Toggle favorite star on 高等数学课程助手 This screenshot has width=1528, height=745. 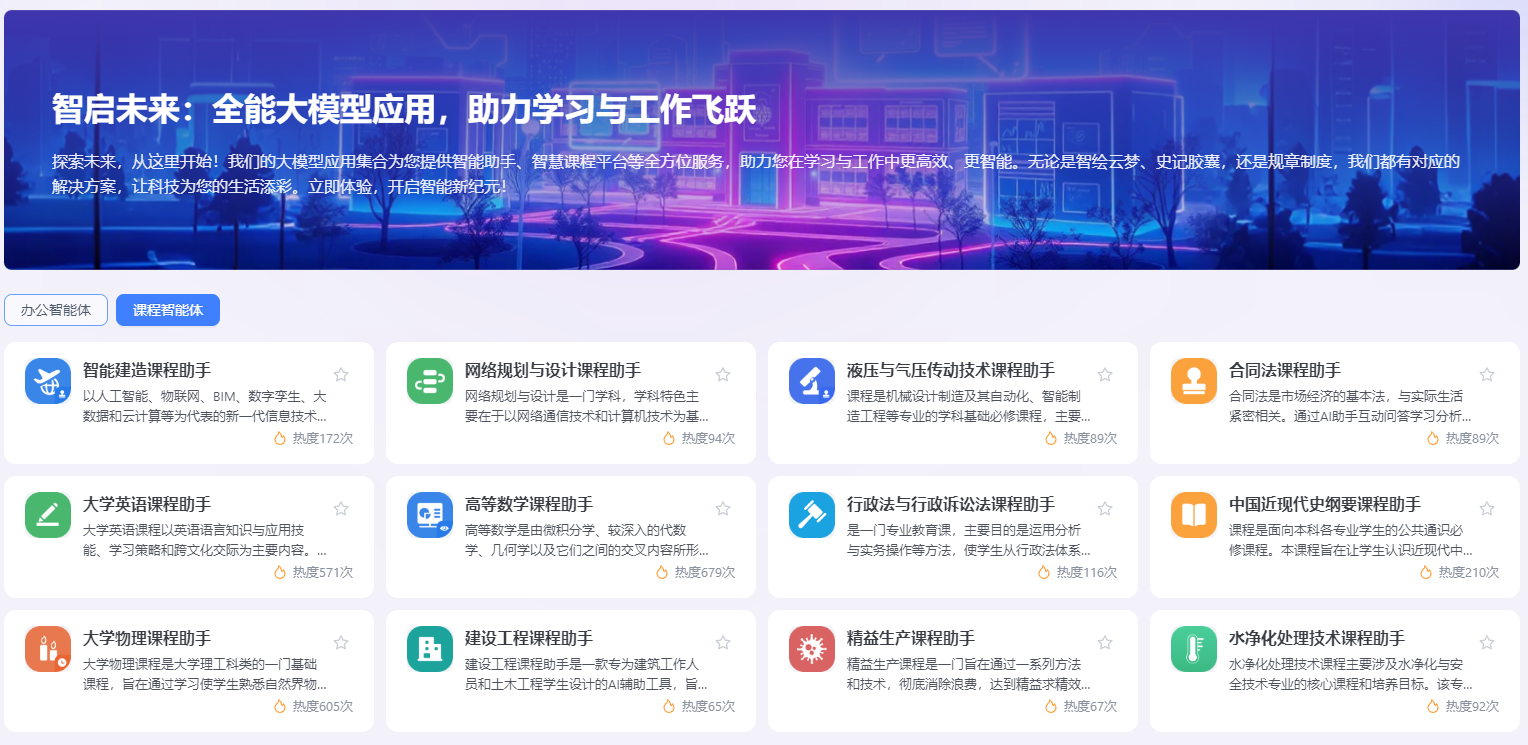723,509
